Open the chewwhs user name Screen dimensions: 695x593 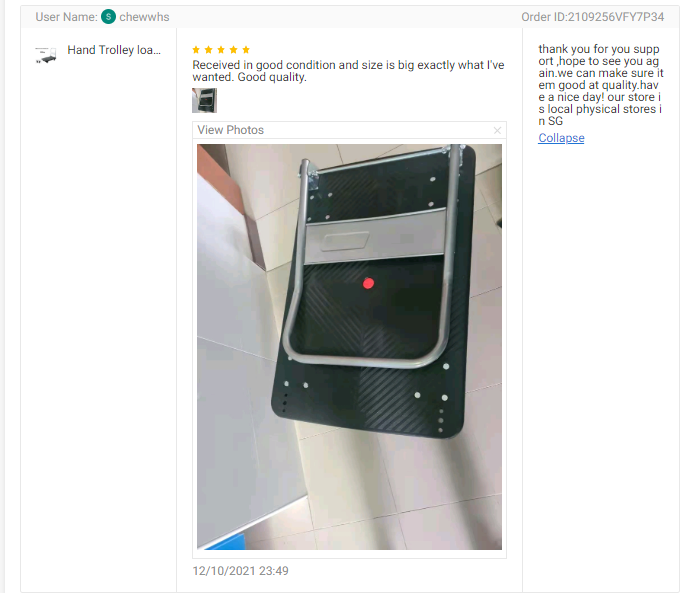tap(144, 17)
